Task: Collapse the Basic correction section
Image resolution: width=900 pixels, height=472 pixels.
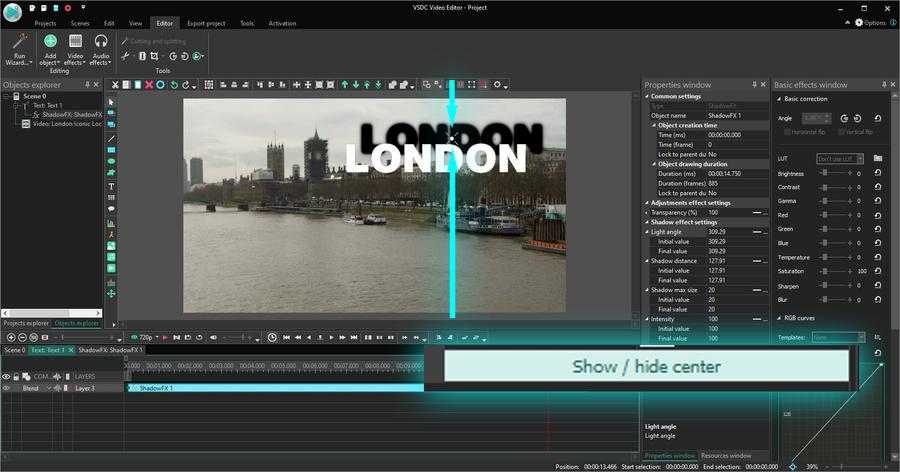Action: (779, 99)
